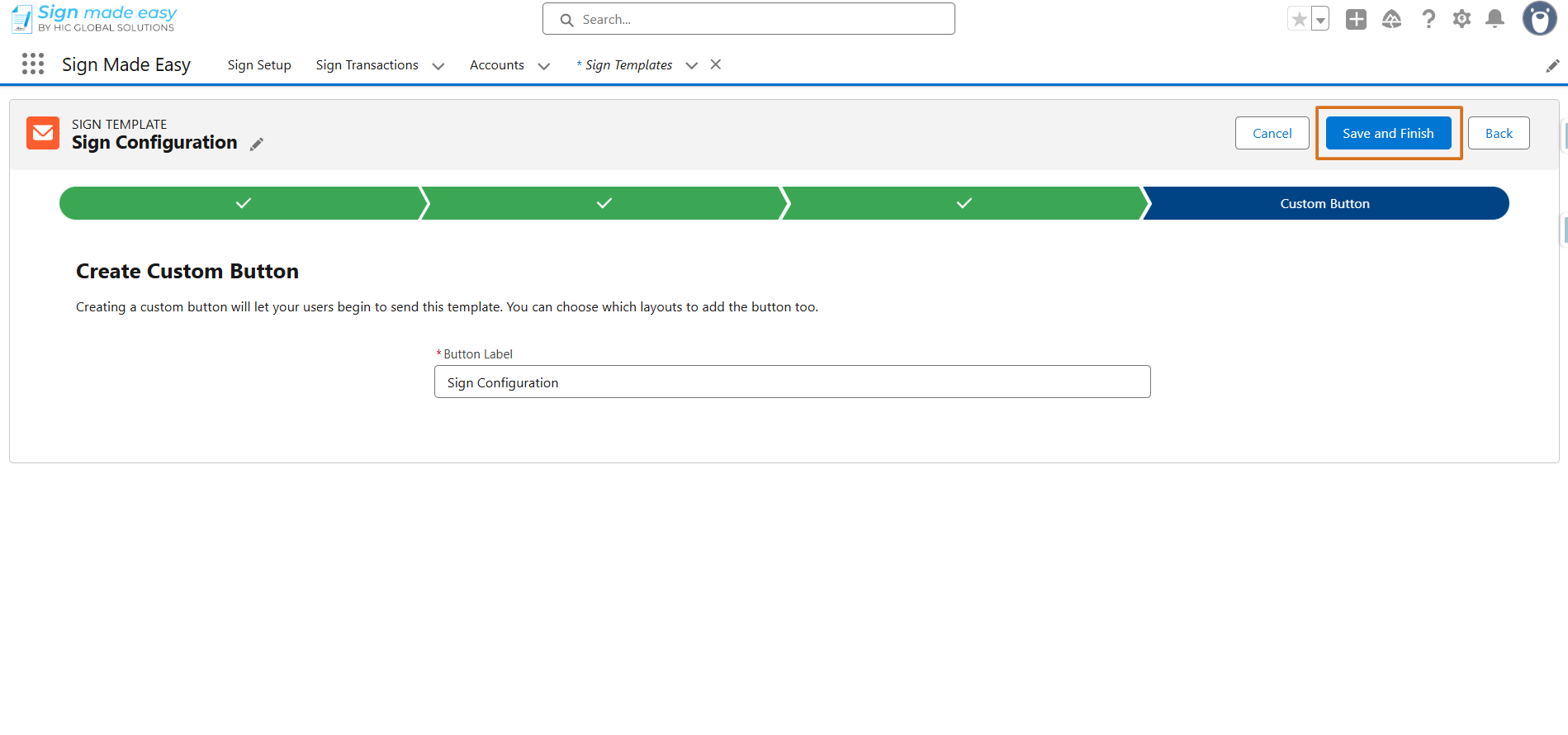Screen dimensions: 1568x735
Task: Open the help question mark icon
Action: pos(1428,19)
